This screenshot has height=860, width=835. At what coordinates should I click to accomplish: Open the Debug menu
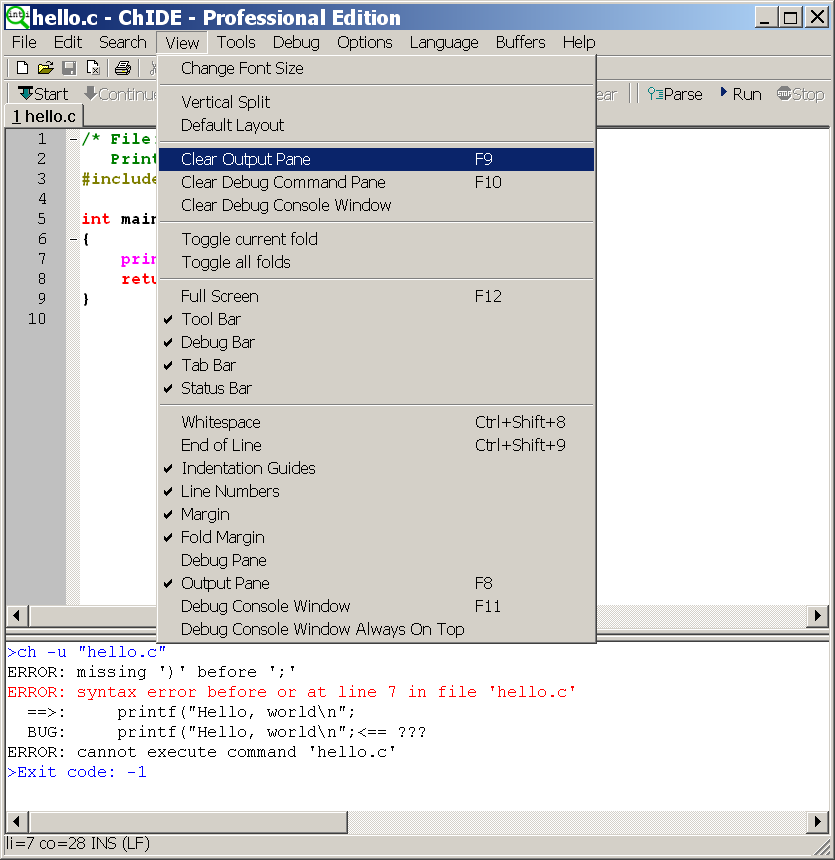click(296, 42)
